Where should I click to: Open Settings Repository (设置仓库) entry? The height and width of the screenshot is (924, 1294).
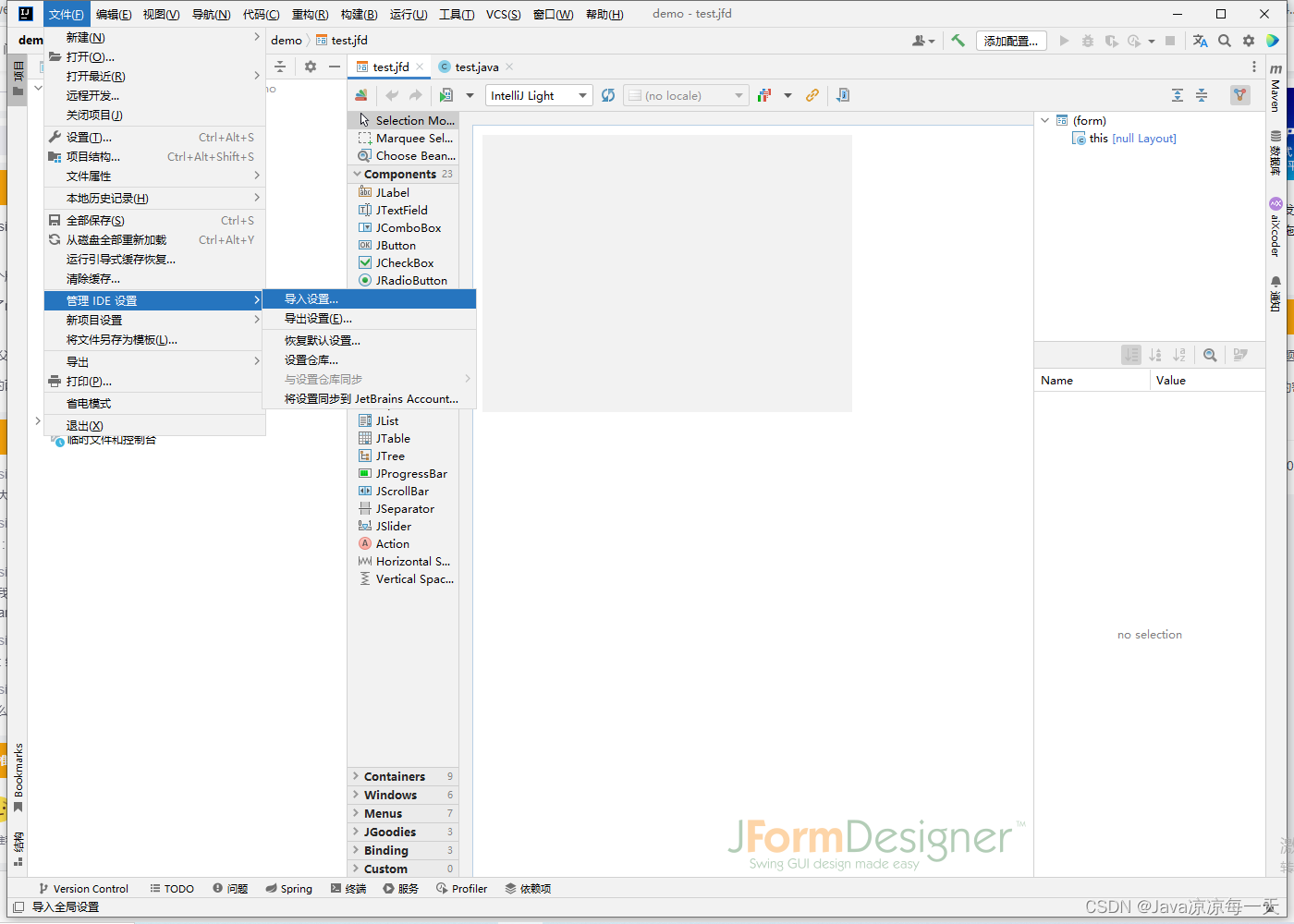pyautogui.click(x=369, y=360)
